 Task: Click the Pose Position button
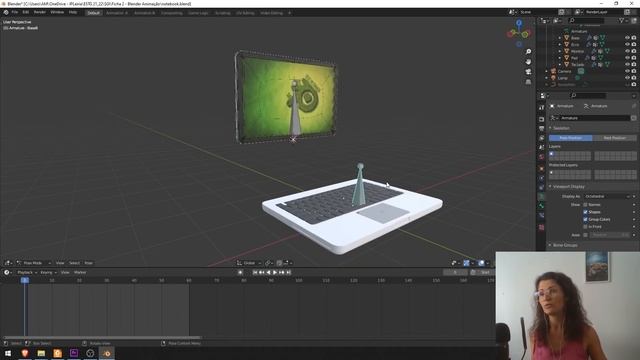(571, 138)
